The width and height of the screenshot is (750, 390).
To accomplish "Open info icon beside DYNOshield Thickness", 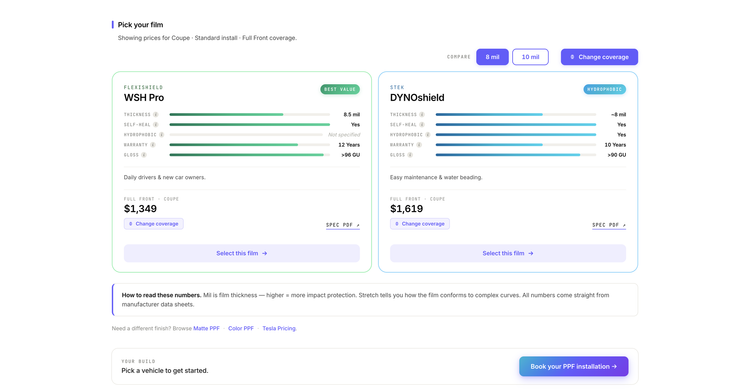I will point(422,114).
